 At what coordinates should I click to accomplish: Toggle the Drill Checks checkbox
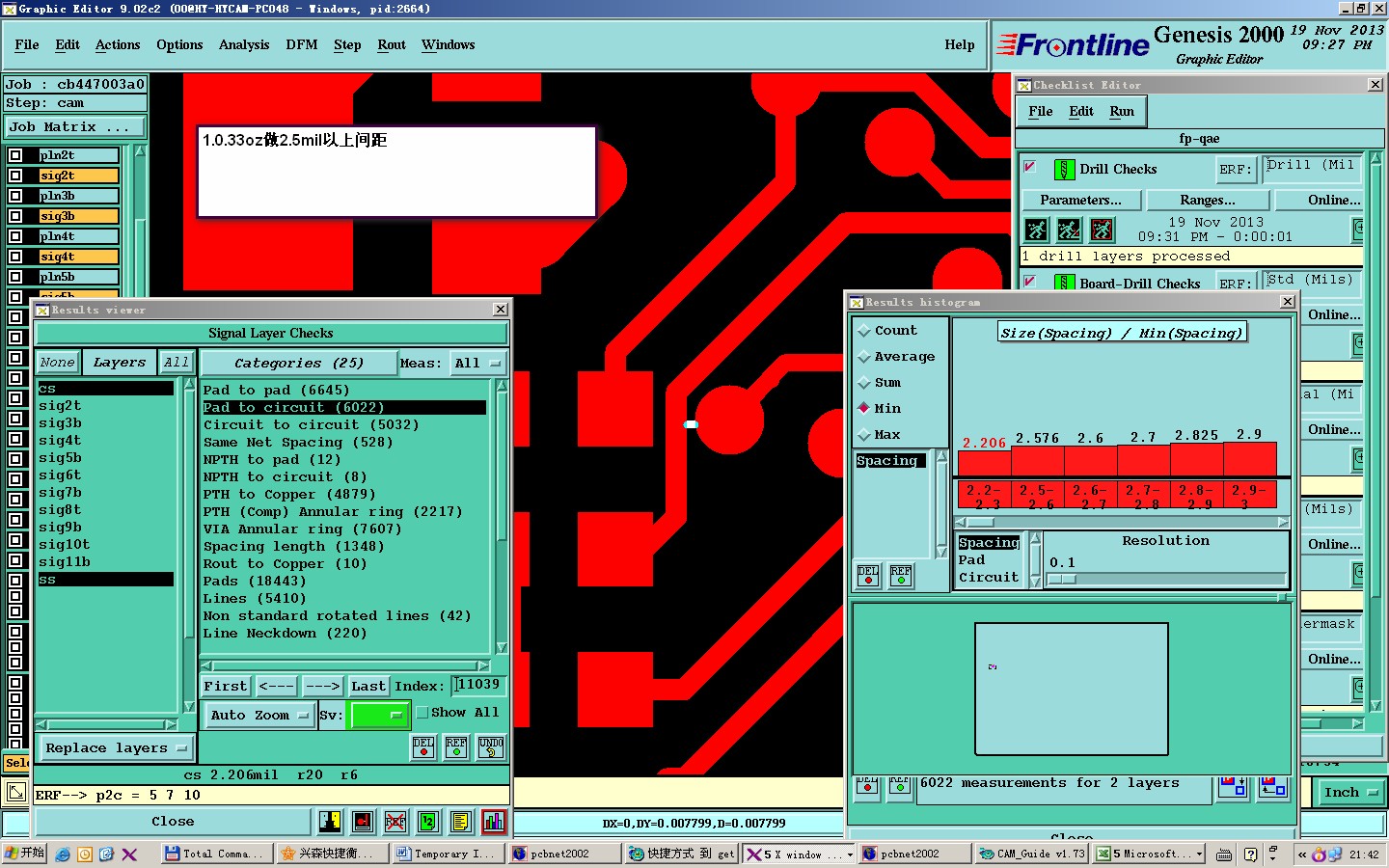pyautogui.click(x=1030, y=167)
